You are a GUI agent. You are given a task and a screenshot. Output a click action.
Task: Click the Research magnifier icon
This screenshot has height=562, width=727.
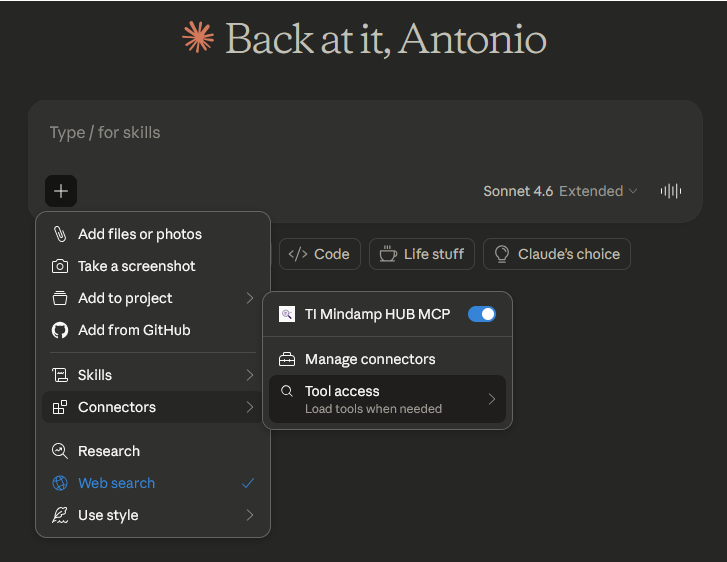point(60,451)
